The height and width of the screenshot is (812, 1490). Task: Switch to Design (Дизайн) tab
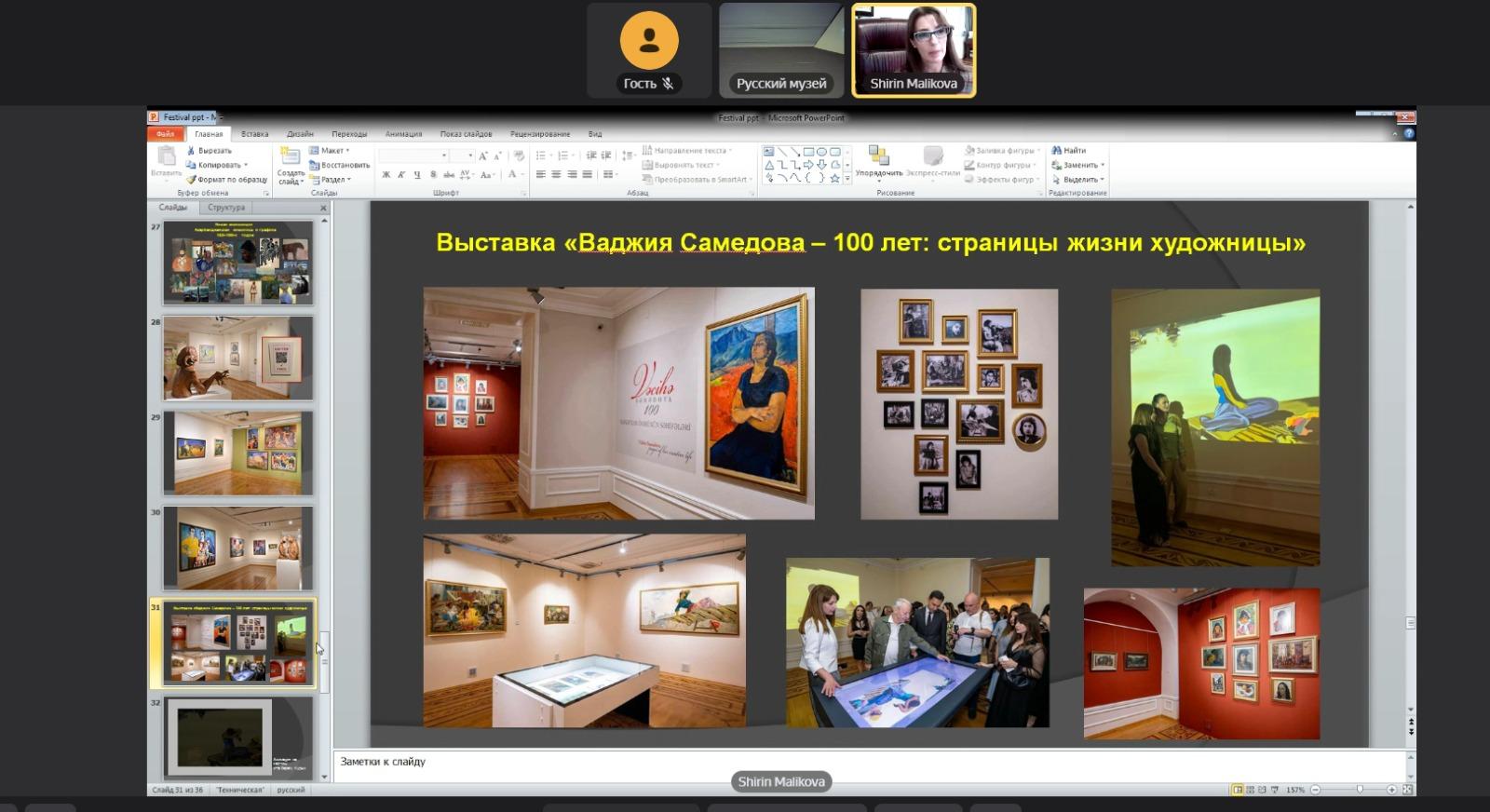point(300,134)
